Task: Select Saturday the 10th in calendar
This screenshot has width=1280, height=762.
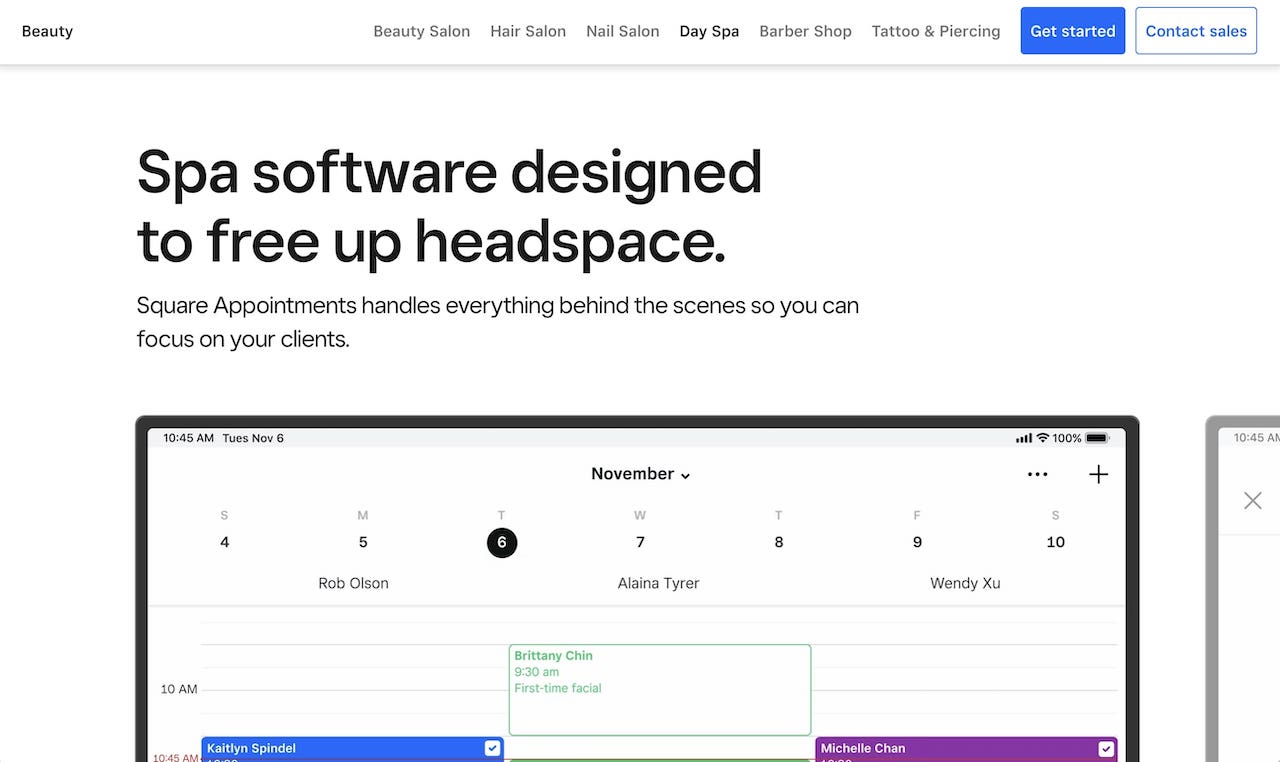Action: coord(1055,542)
